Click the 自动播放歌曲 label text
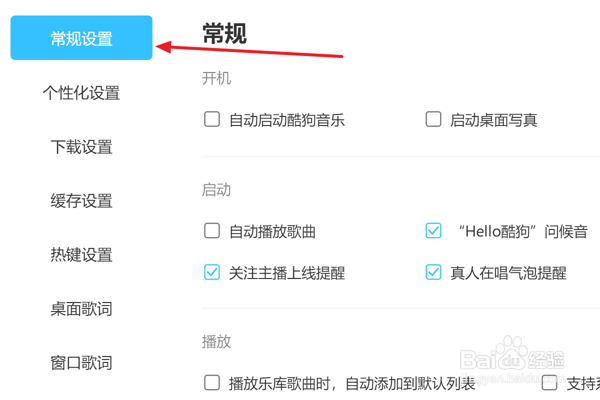This screenshot has height=400, width=600. click(x=272, y=232)
